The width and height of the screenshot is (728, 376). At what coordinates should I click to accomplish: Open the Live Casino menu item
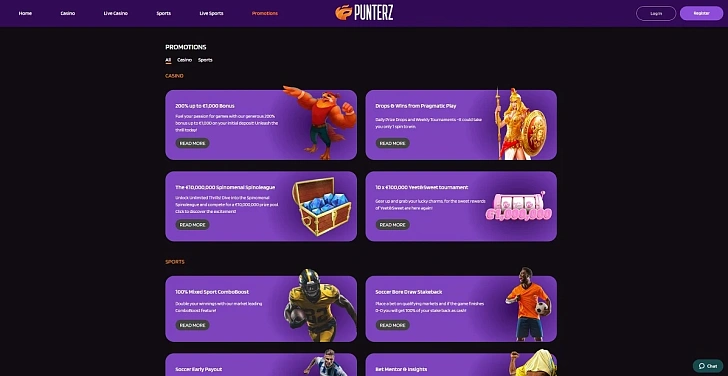click(116, 13)
